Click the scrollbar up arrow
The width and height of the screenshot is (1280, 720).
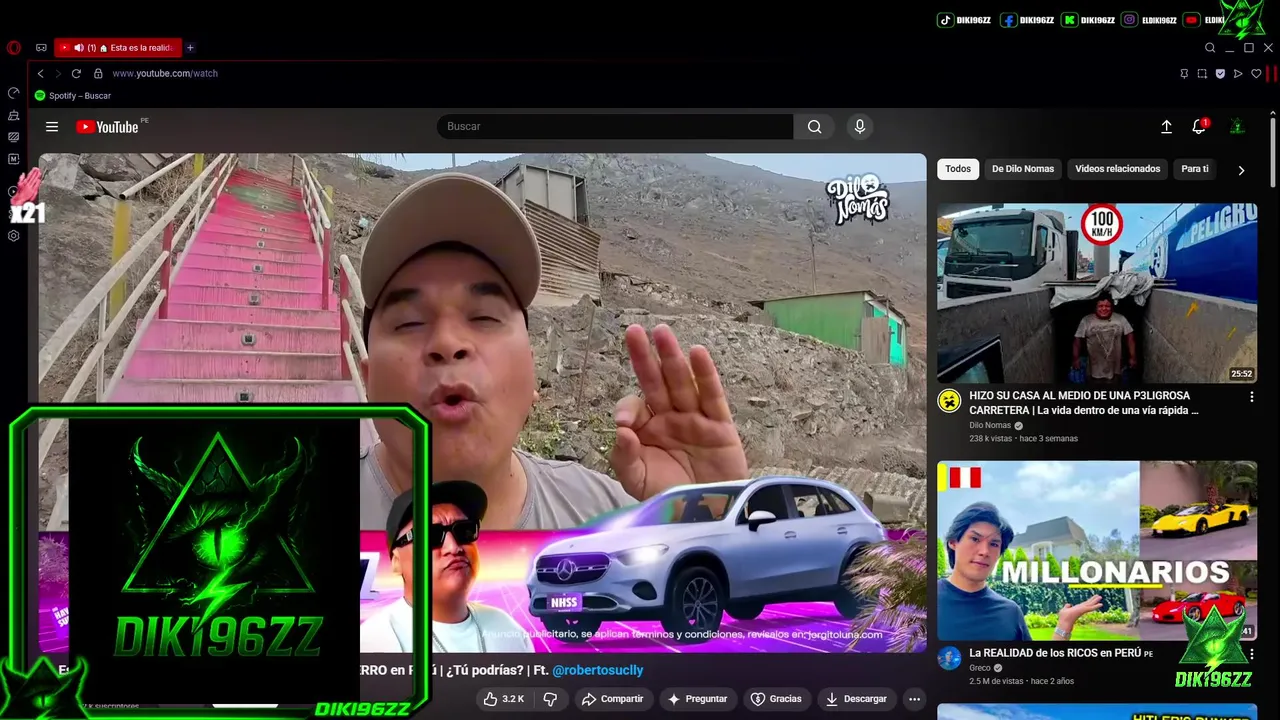pos(1272,111)
